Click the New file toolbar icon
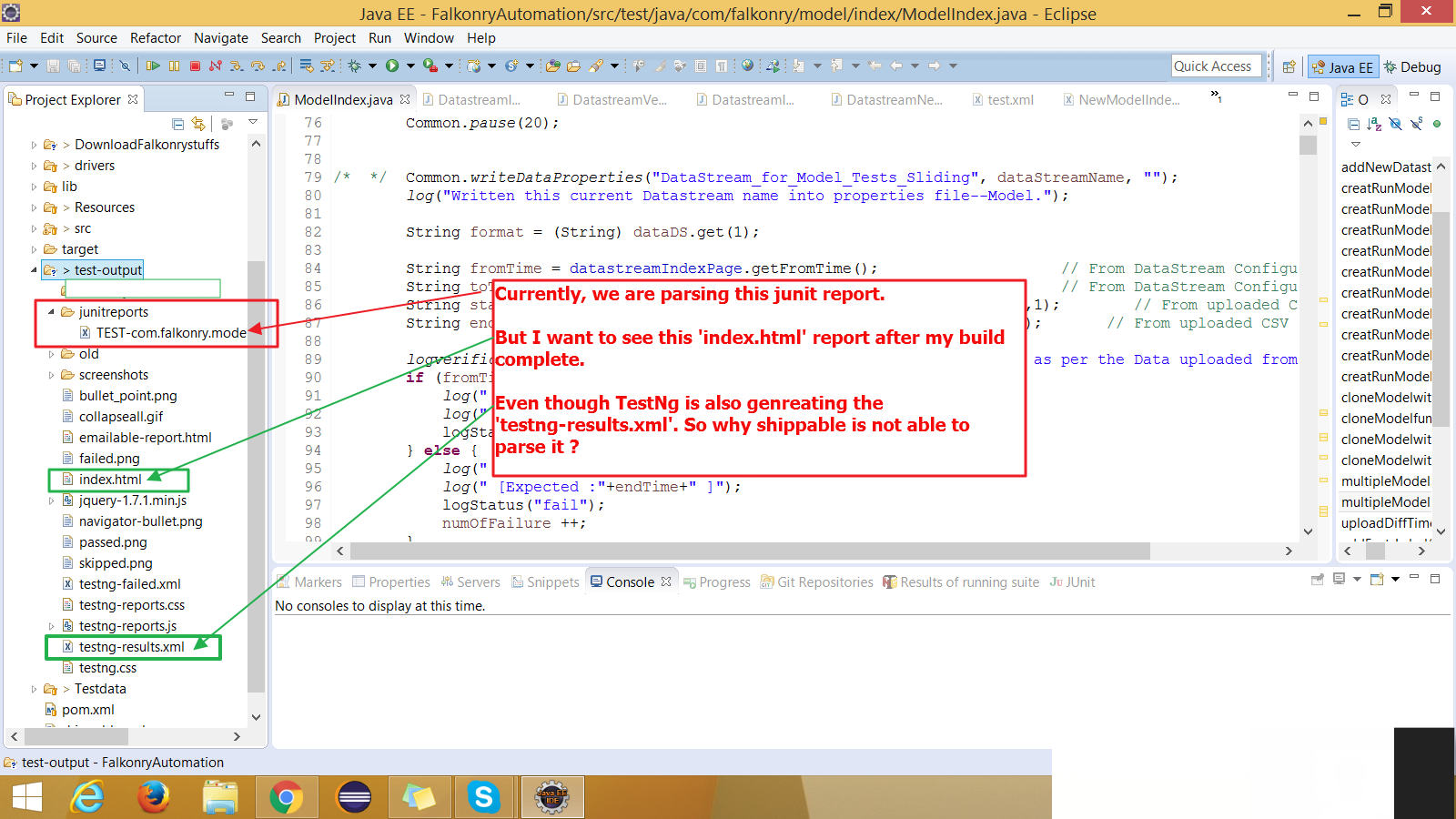The image size is (1456, 819). click(15, 66)
